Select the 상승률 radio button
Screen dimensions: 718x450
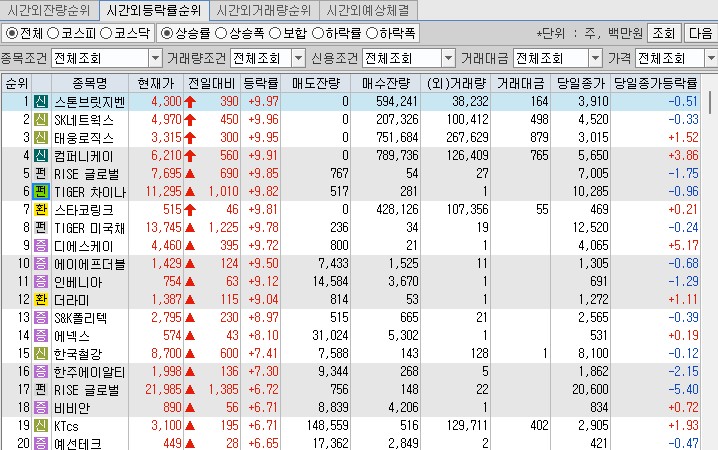click(x=167, y=33)
